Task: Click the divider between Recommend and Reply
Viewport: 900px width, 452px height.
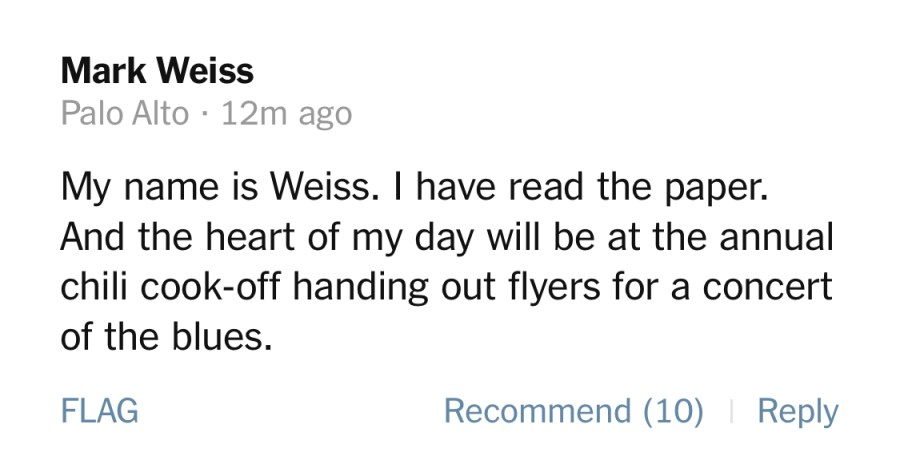Action: click(731, 411)
